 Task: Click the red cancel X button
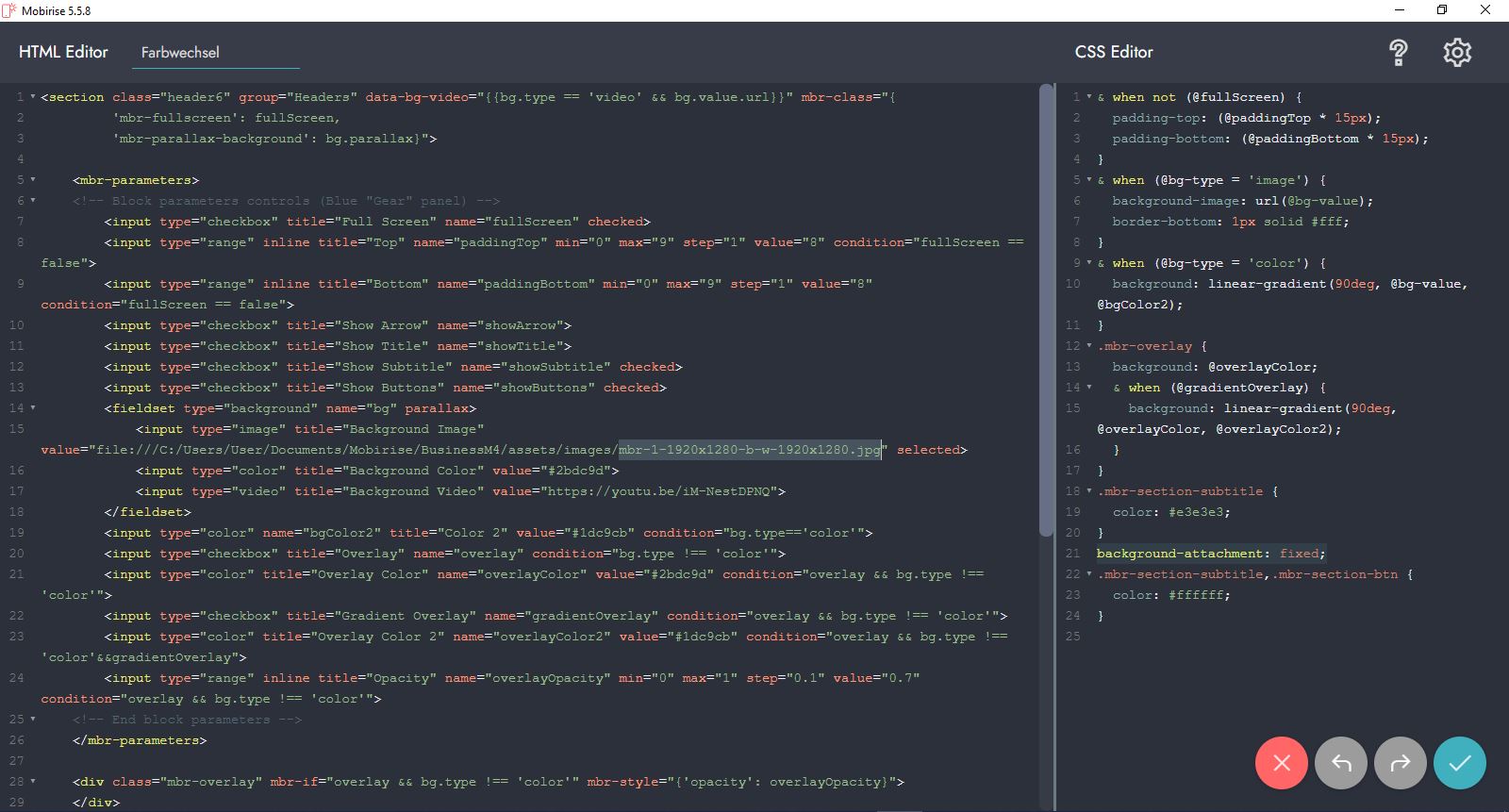tap(1281, 763)
